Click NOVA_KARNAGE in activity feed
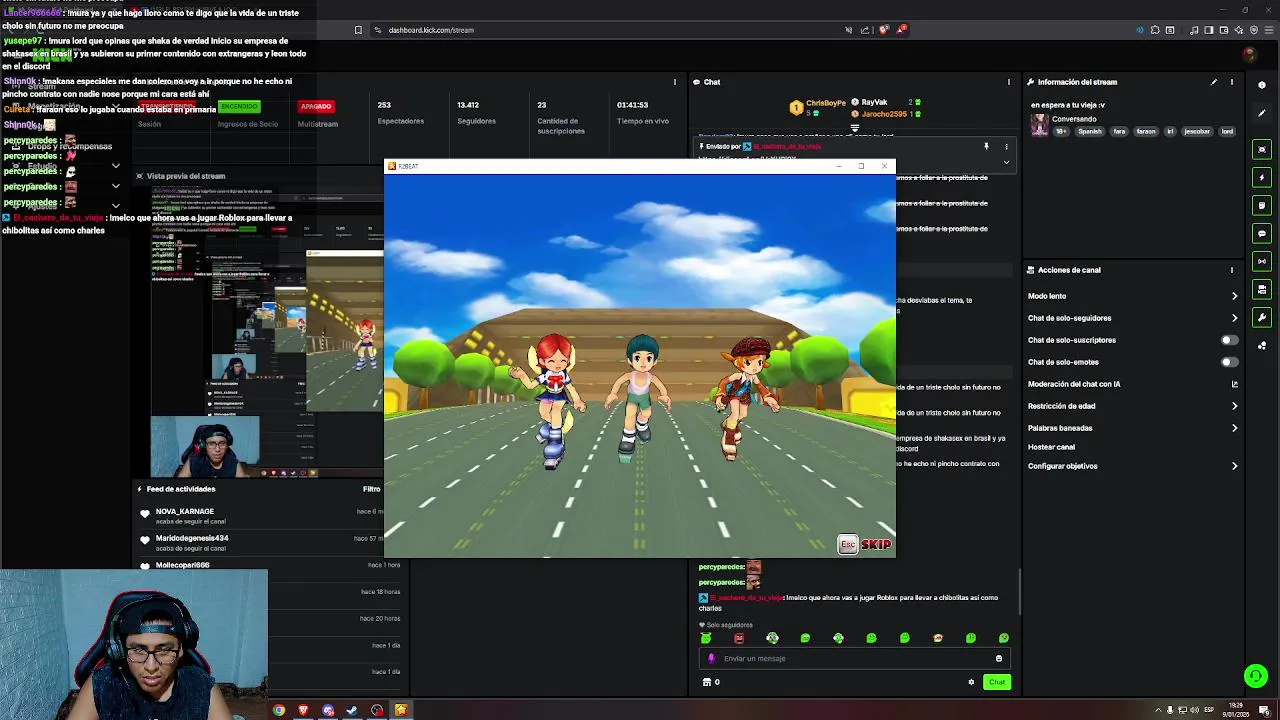This screenshot has width=1280, height=720. click(185, 511)
